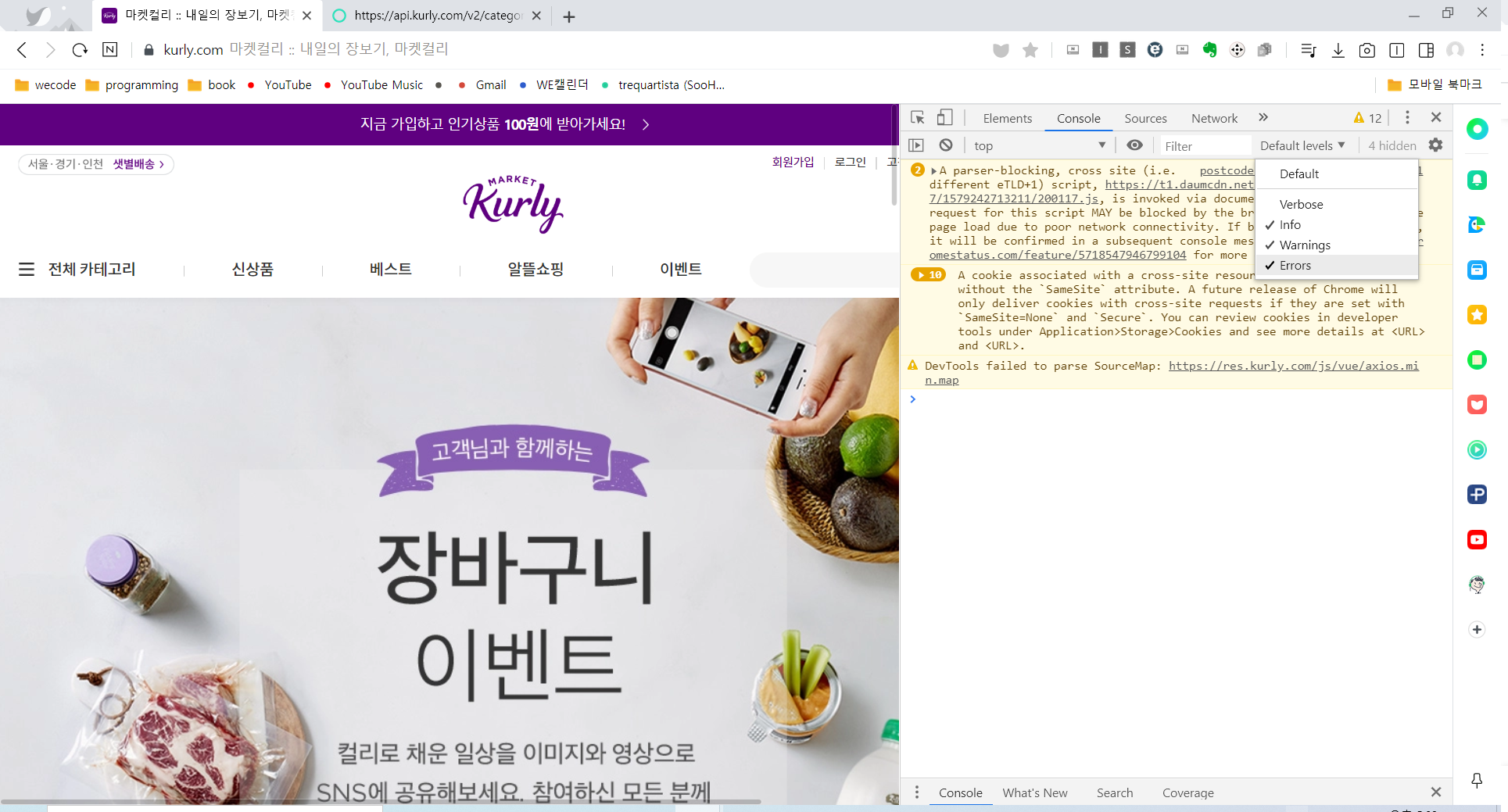Screen dimensions: 1508x812
Task: Open the 신상품 new products menu
Action: tap(253, 269)
